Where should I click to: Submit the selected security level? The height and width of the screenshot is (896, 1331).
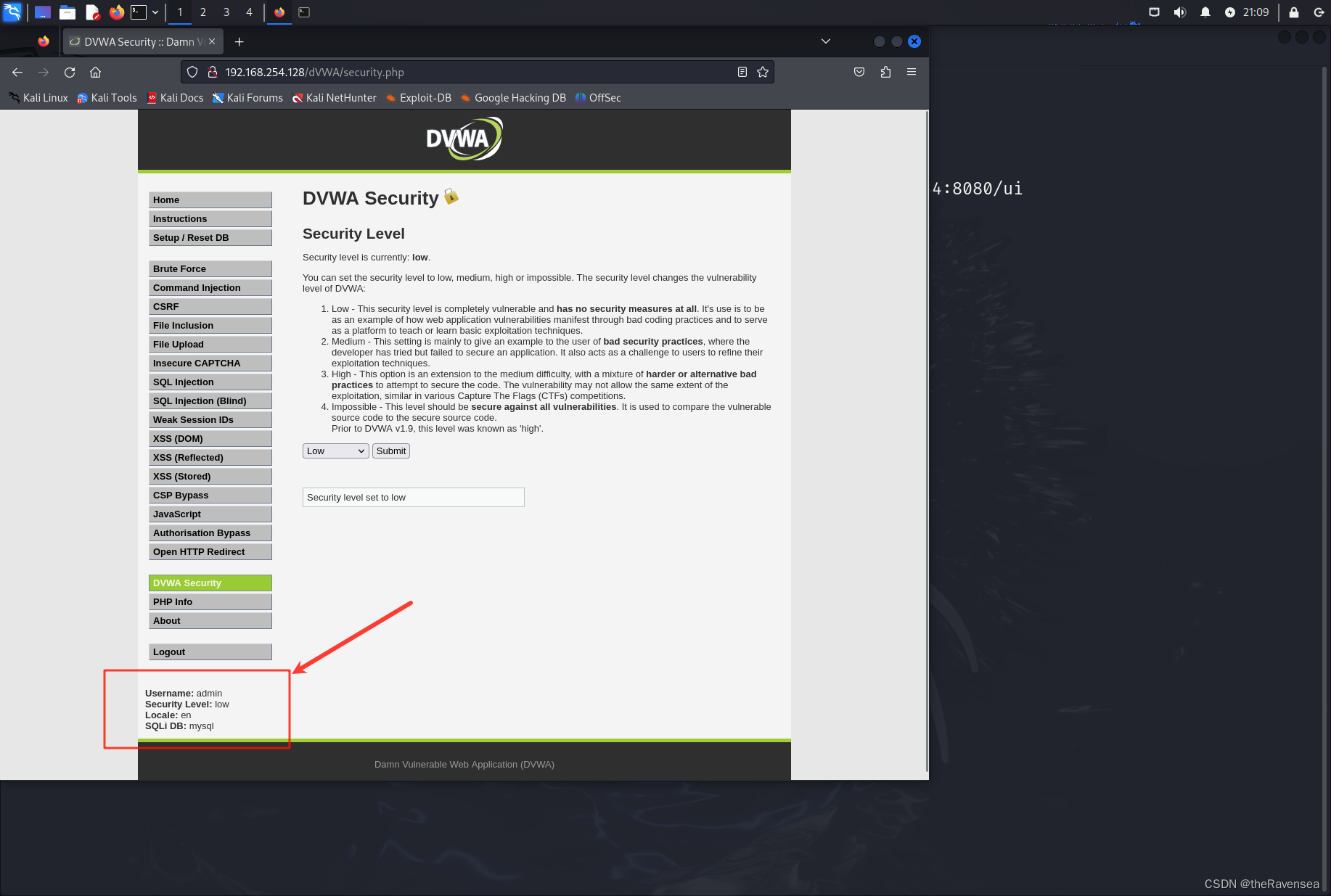click(x=391, y=451)
